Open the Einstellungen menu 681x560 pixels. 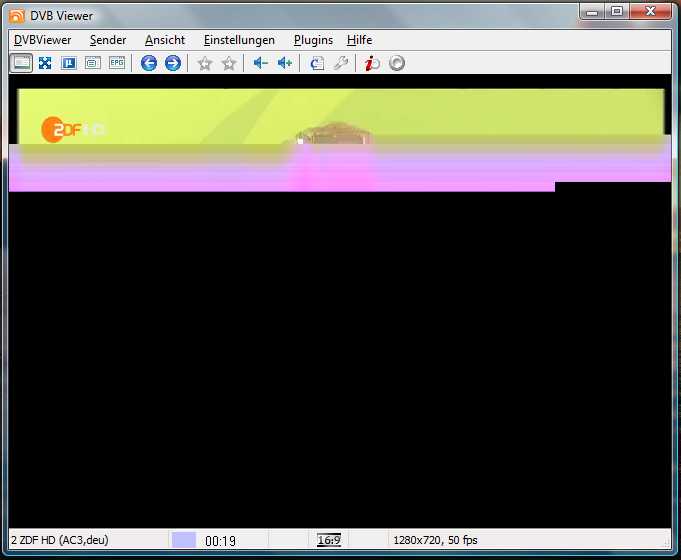pos(239,40)
